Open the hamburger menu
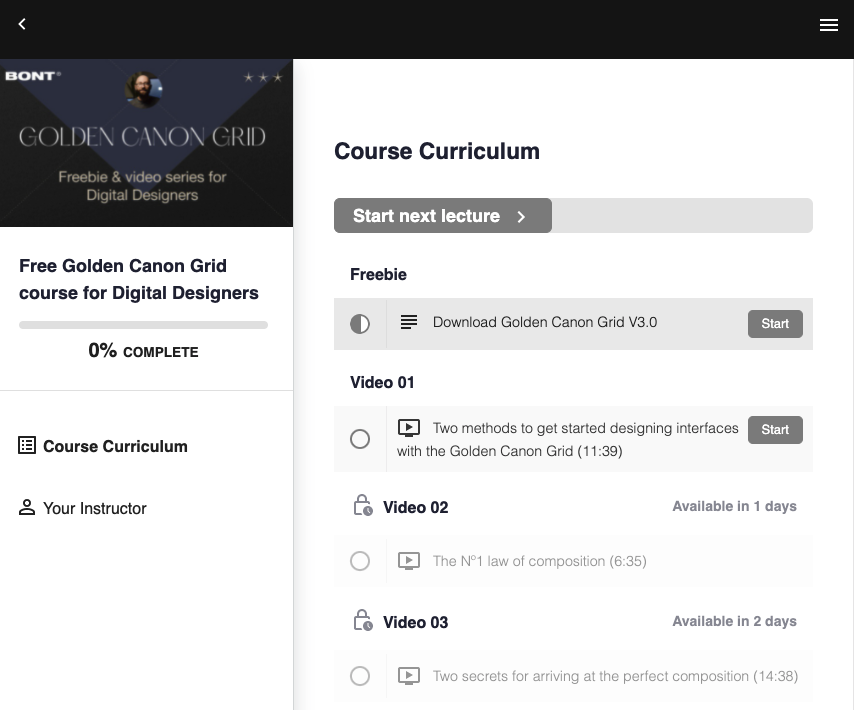This screenshot has height=710, width=854. (x=828, y=25)
